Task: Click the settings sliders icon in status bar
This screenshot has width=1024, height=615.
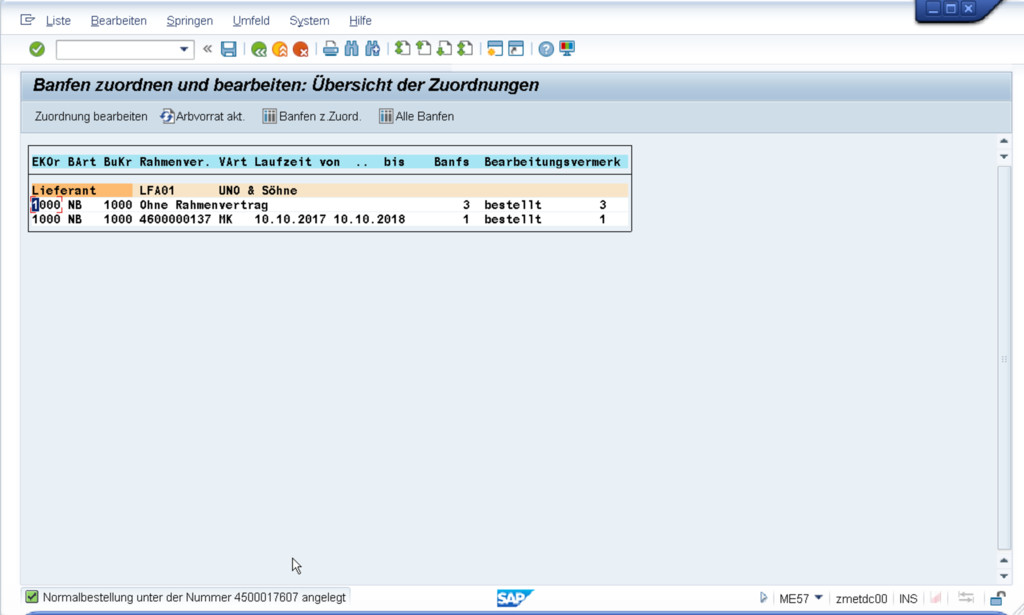Action: click(x=965, y=597)
